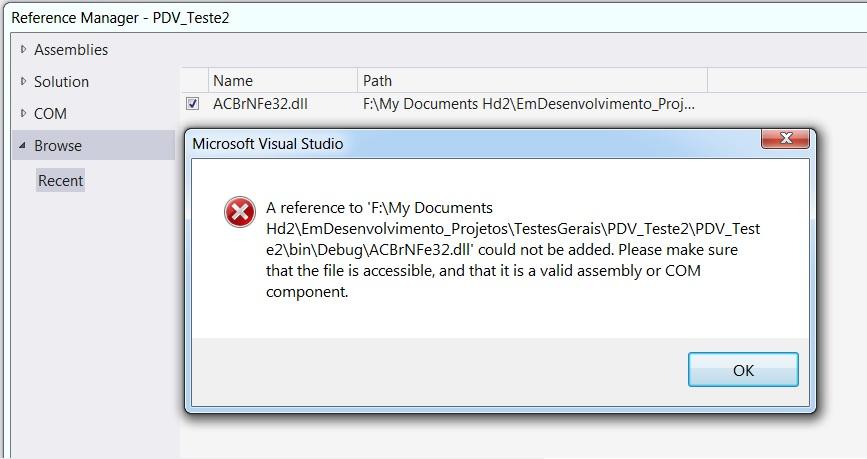The width and height of the screenshot is (867, 459).
Task: Sort by the Path column header
Action: (532, 81)
